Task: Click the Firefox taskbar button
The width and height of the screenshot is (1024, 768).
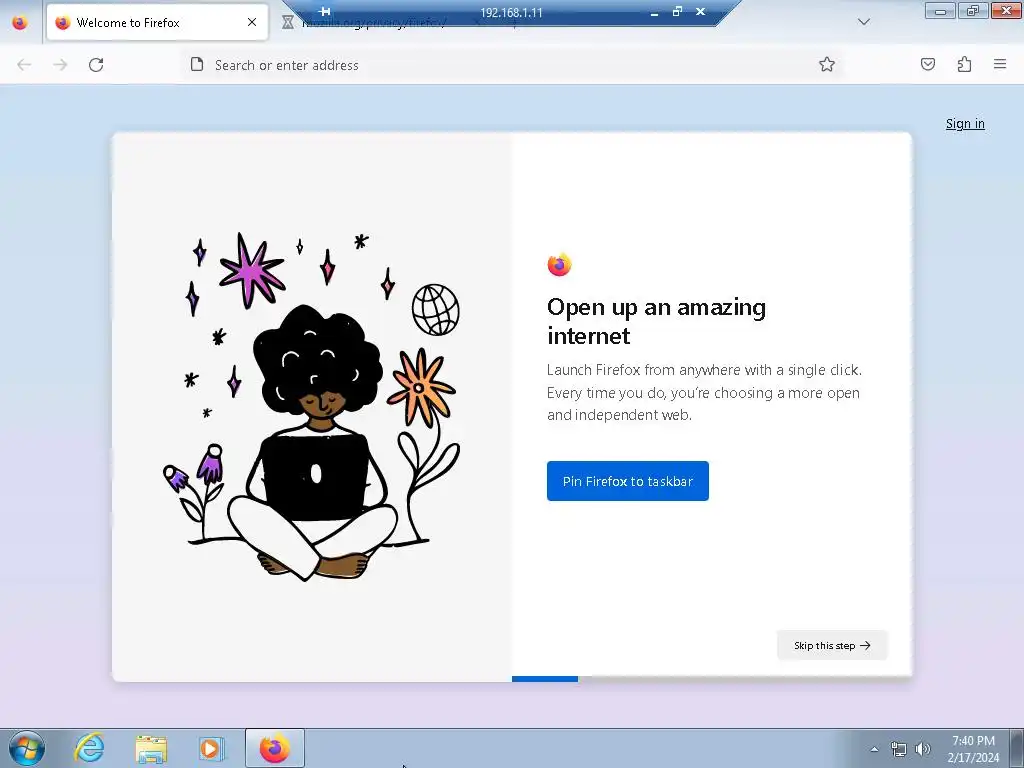Action: [x=275, y=748]
